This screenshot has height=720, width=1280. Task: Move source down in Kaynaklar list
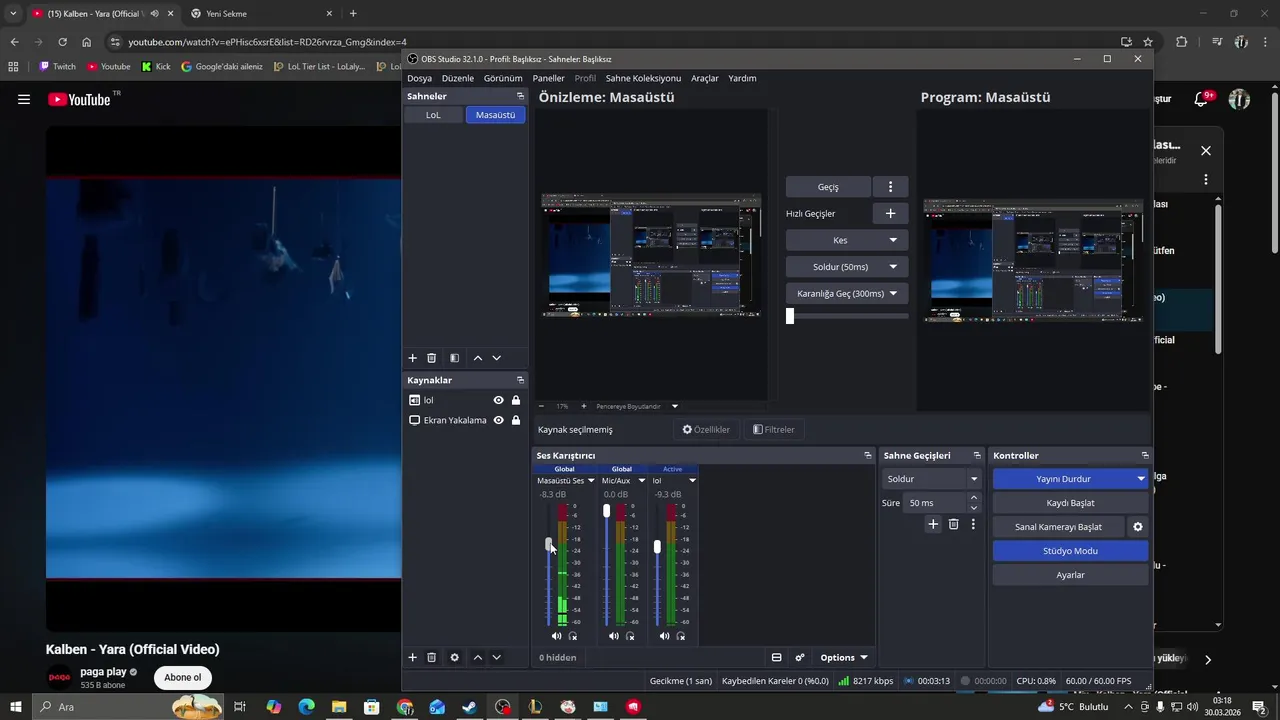coord(497,657)
